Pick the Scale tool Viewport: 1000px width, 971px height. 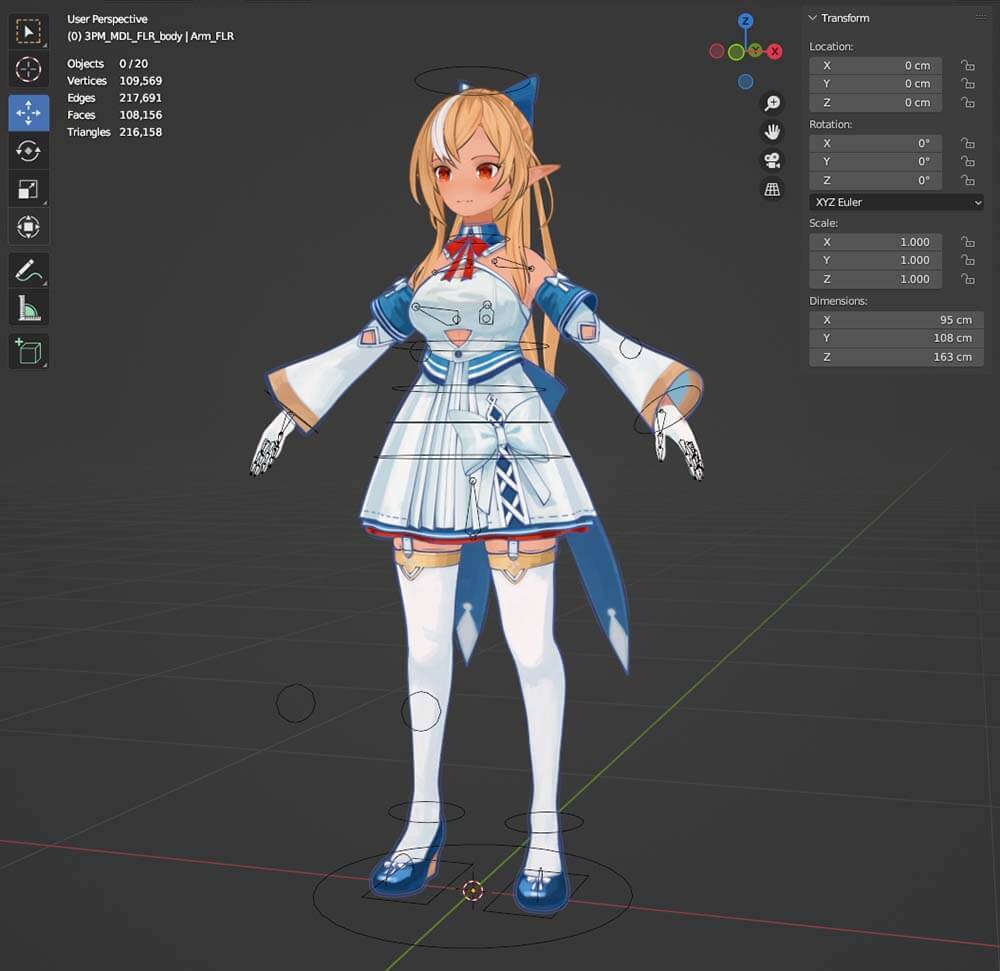(28, 189)
